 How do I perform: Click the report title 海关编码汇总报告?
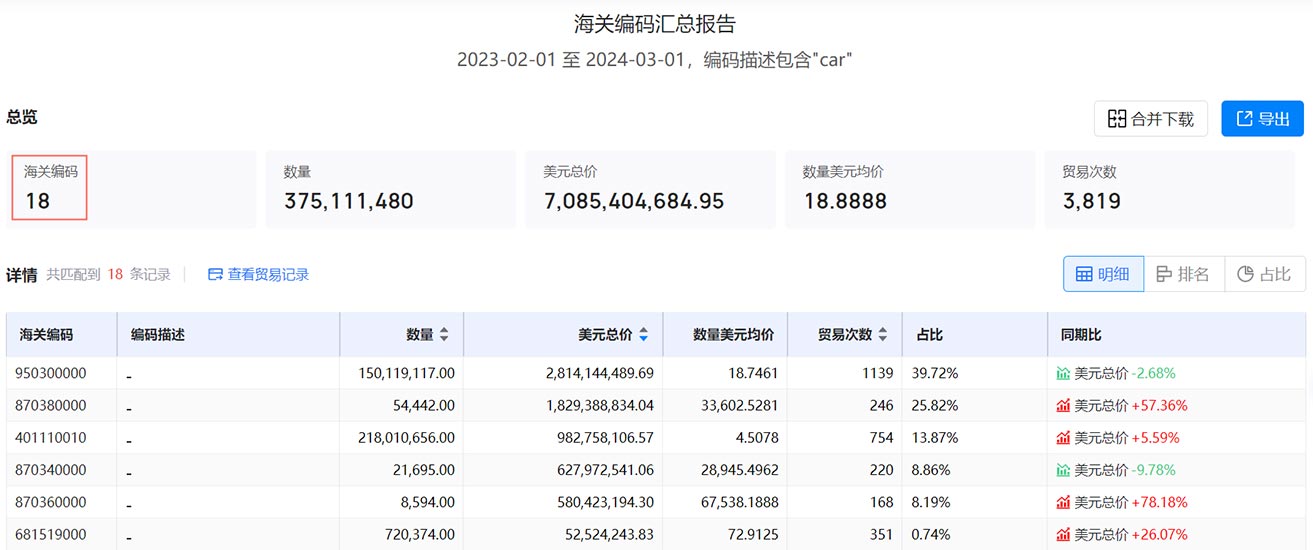pos(655,24)
